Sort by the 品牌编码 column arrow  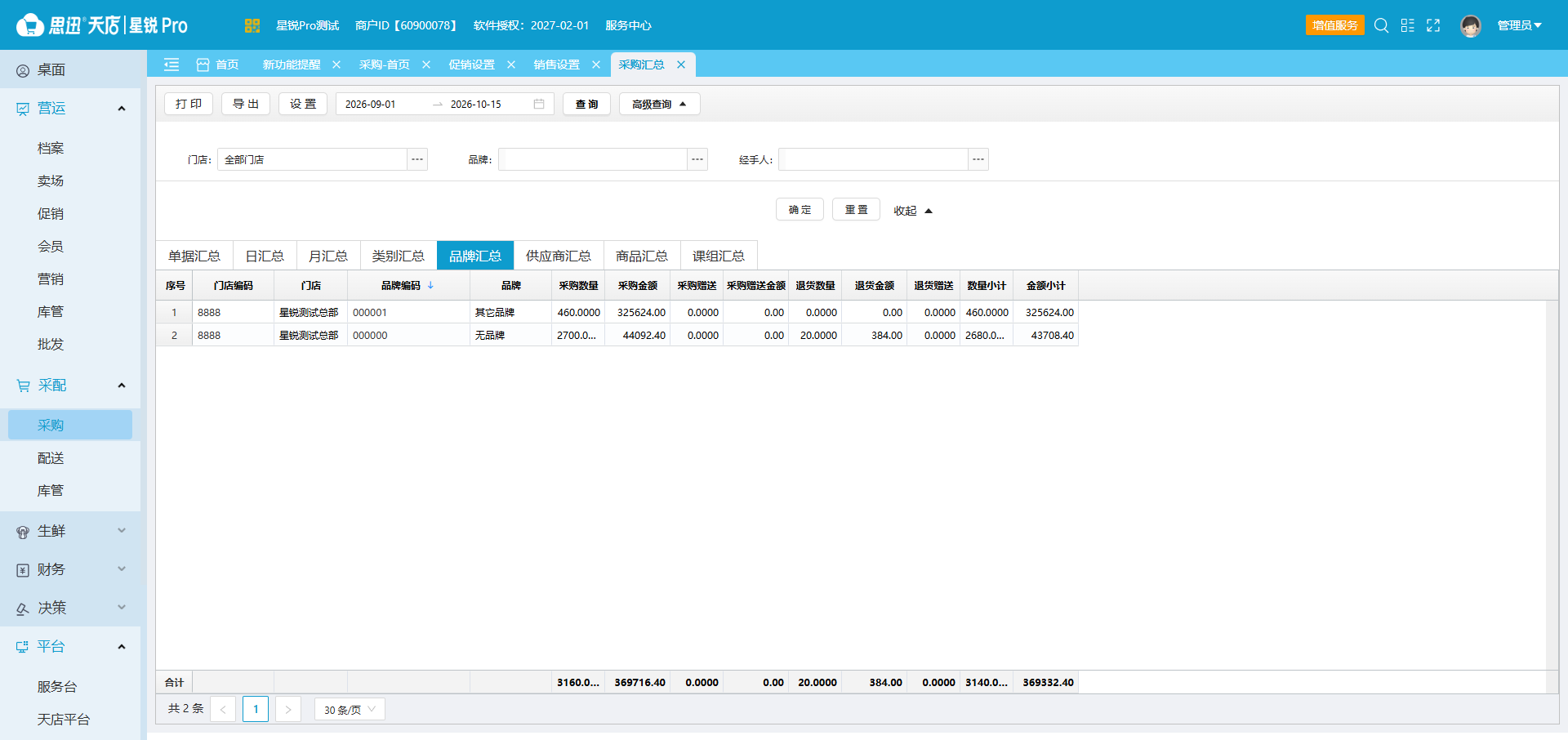click(x=430, y=285)
